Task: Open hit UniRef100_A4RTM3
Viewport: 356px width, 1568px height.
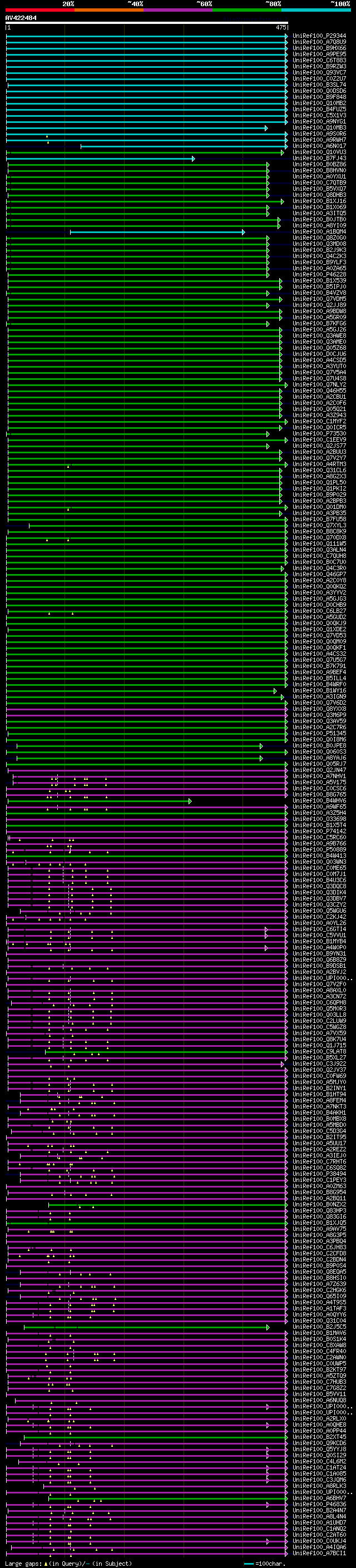Action: click(x=319, y=464)
